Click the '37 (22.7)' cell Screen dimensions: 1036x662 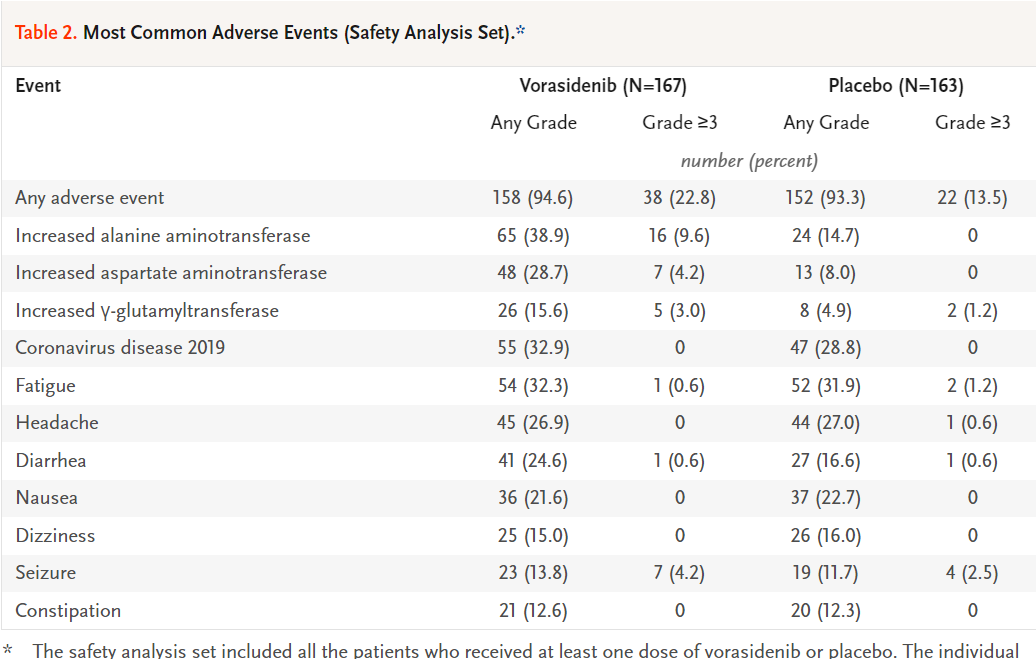click(x=825, y=497)
